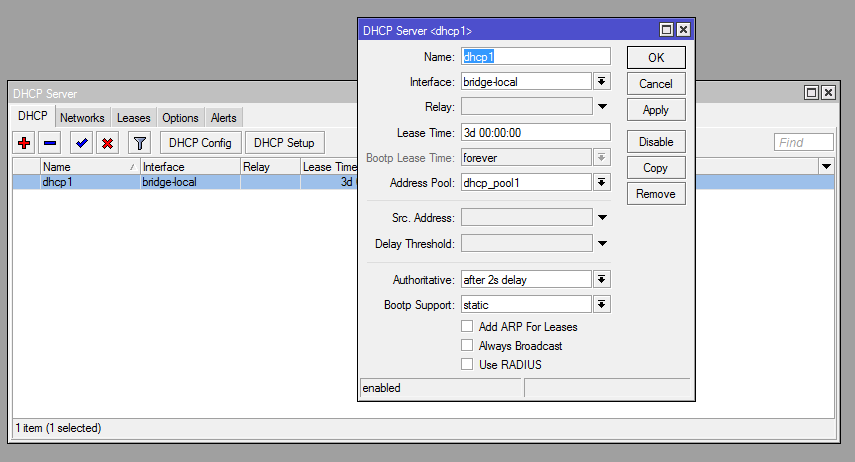Image resolution: width=855 pixels, height=462 pixels.
Task: Click the Bootp Support value static
Action: pos(527,305)
